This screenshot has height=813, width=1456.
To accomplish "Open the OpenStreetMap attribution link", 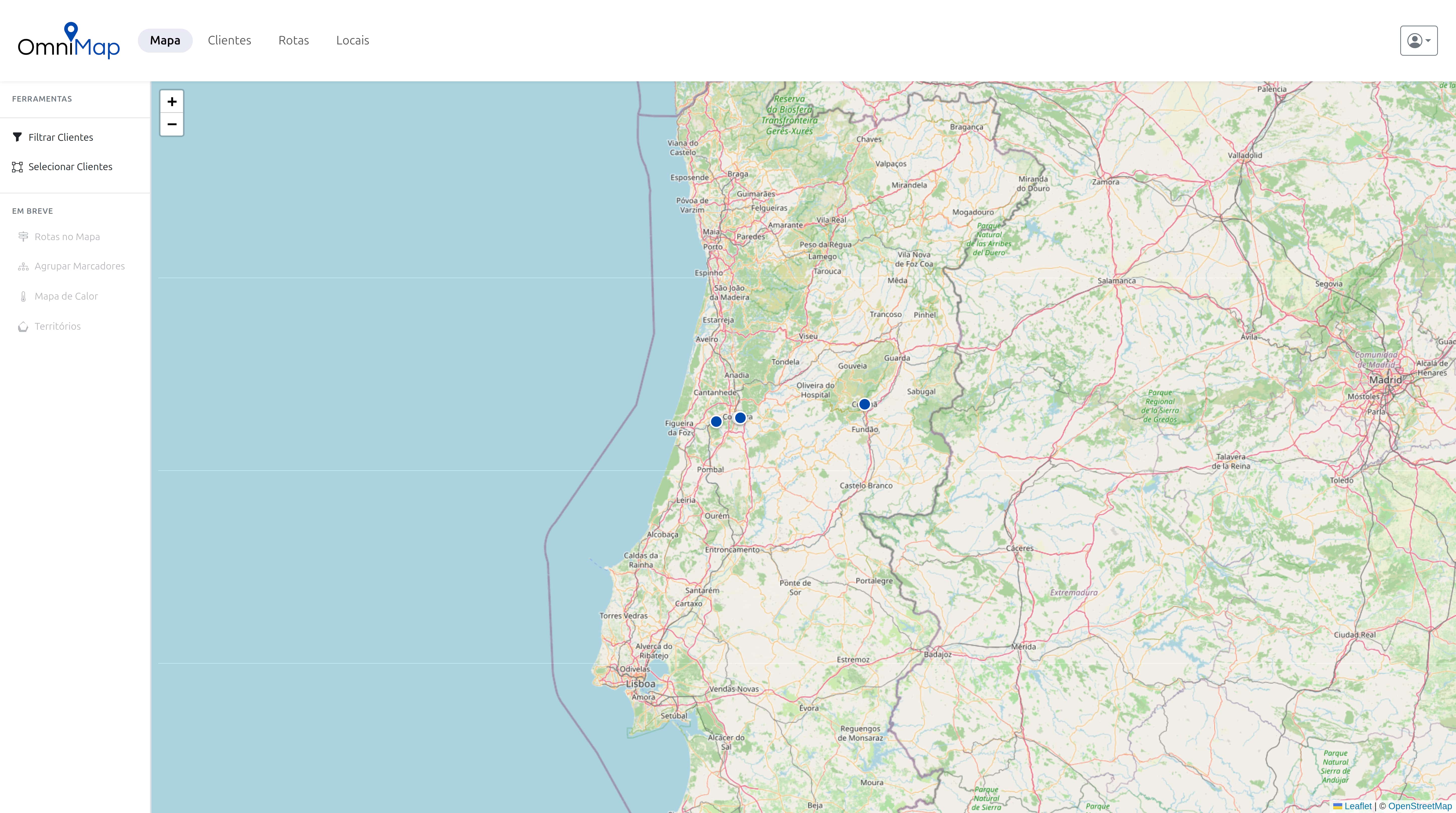I will (1420, 806).
